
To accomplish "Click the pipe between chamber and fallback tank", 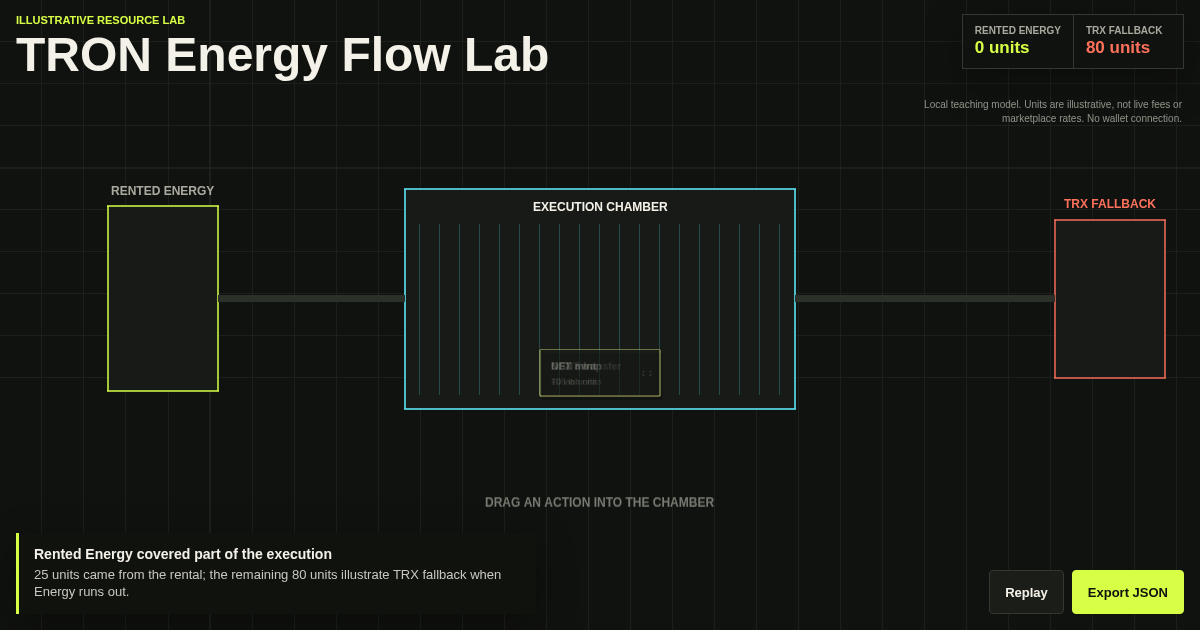I will (925, 298).
